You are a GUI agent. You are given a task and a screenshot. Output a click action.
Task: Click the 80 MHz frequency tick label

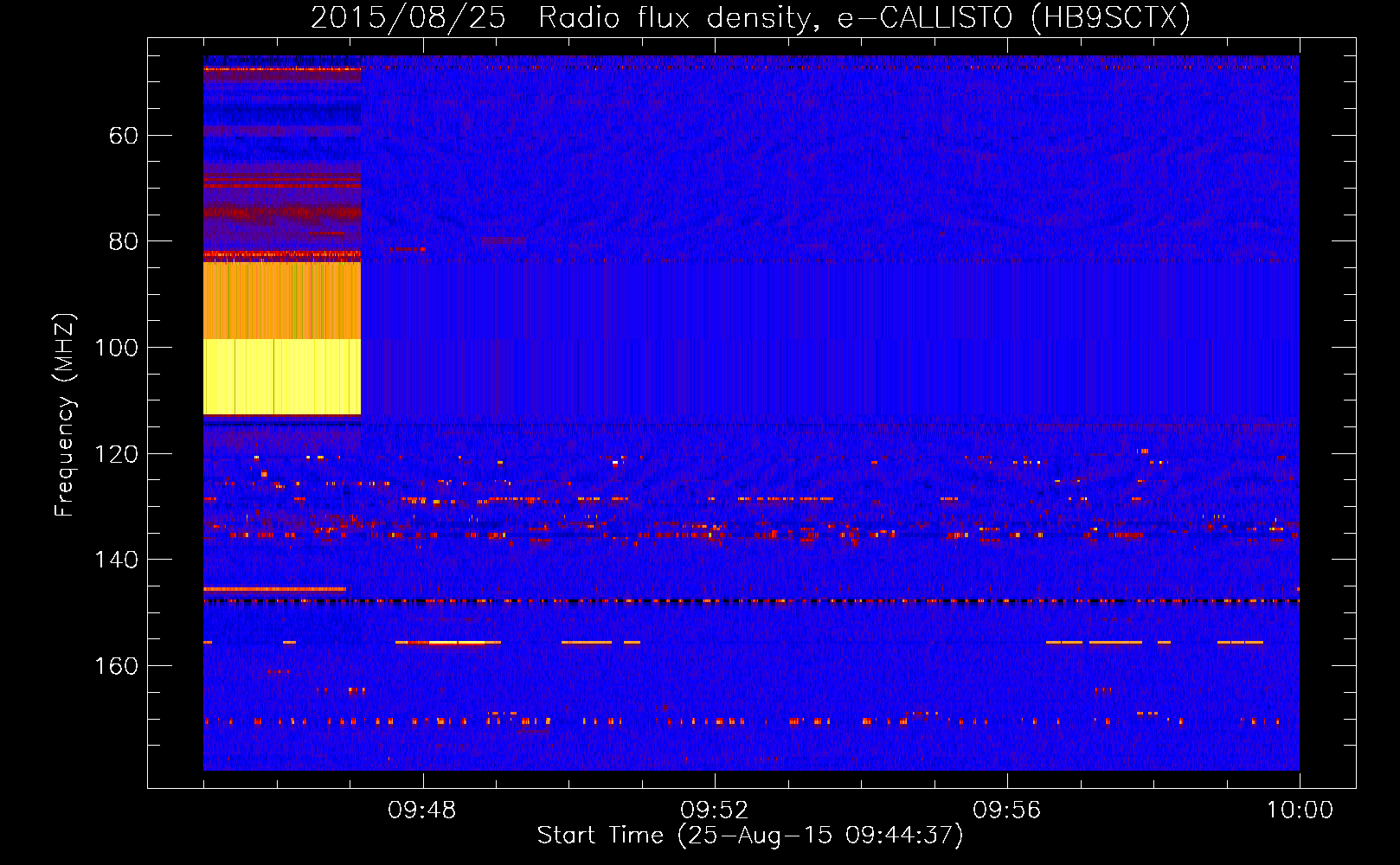pos(124,241)
